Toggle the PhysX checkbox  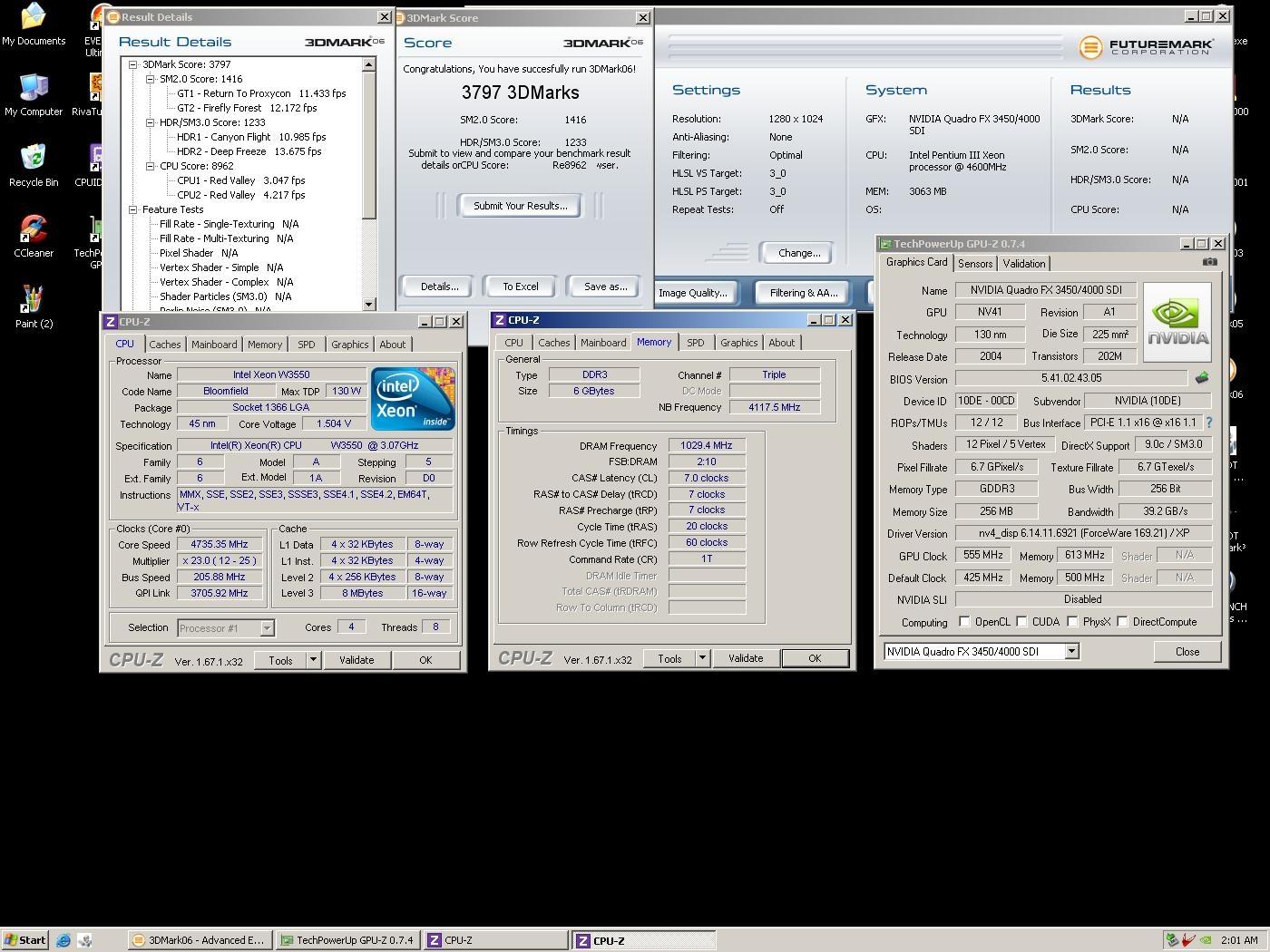pos(1072,622)
